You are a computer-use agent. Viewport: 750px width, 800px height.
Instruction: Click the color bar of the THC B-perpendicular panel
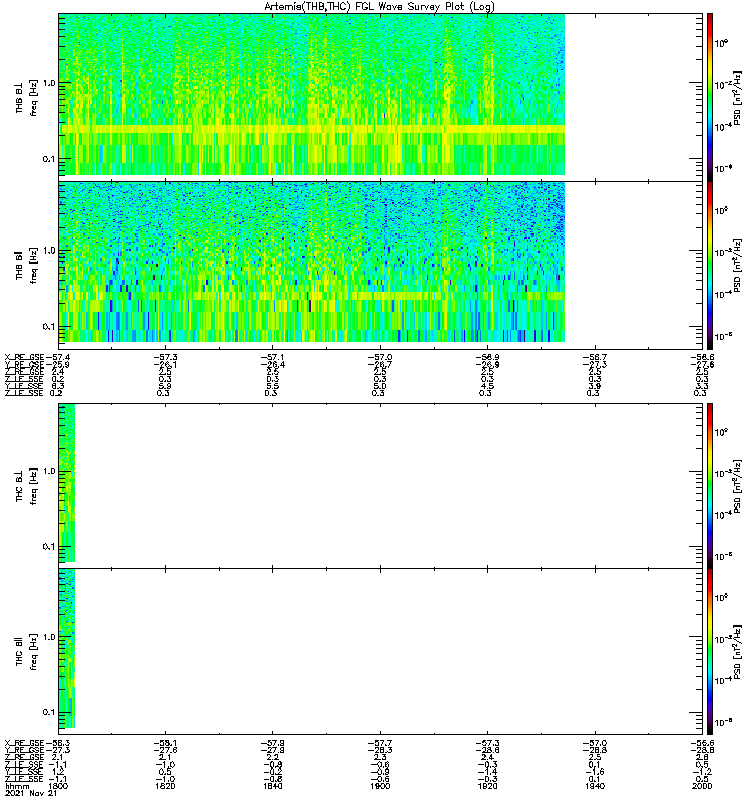point(710,485)
